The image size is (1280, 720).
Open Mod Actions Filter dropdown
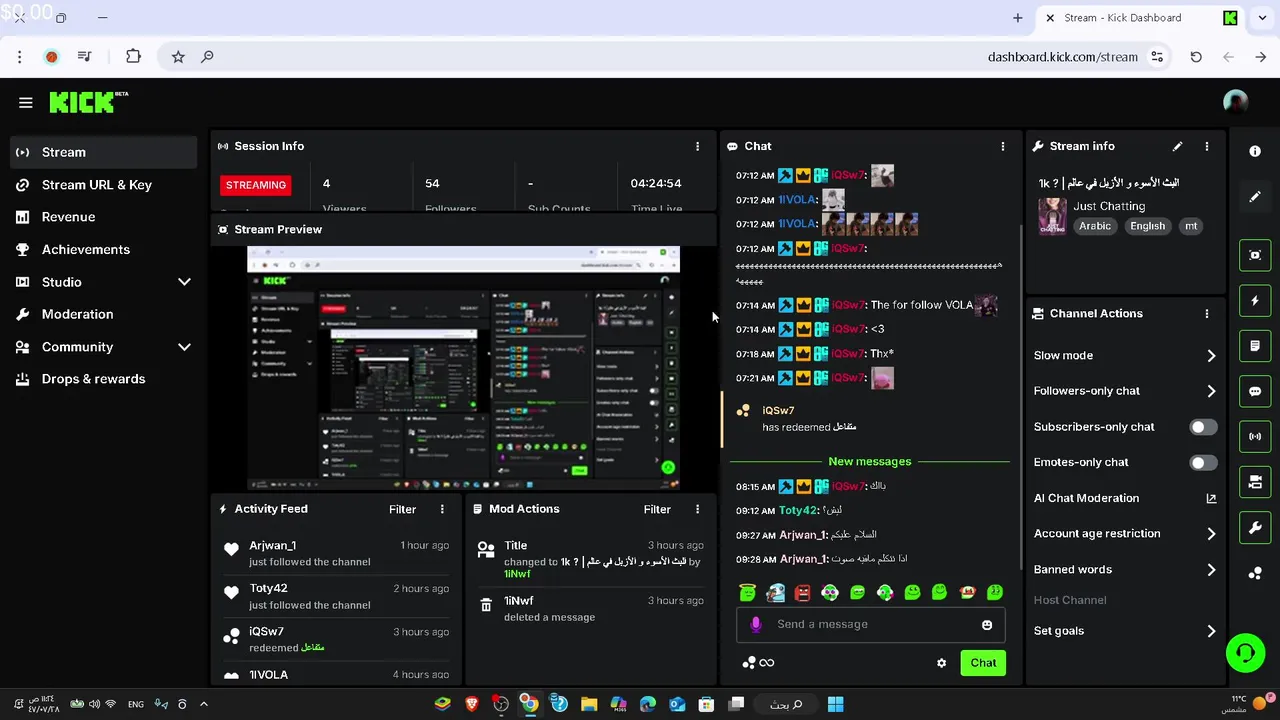[657, 509]
